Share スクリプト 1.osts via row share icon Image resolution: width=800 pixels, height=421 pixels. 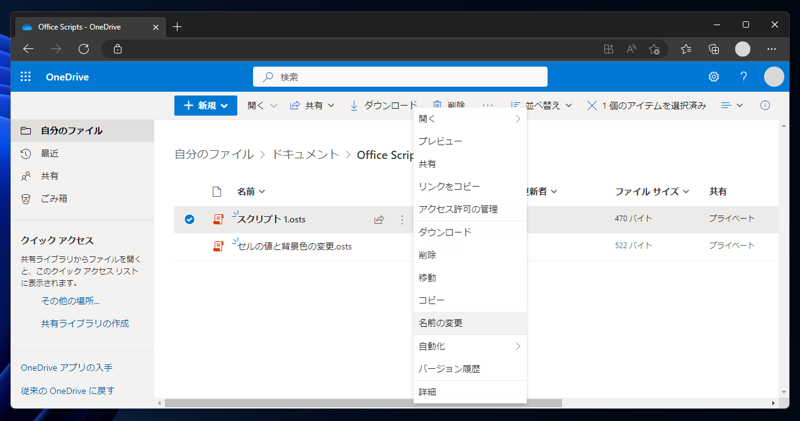click(x=379, y=220)
